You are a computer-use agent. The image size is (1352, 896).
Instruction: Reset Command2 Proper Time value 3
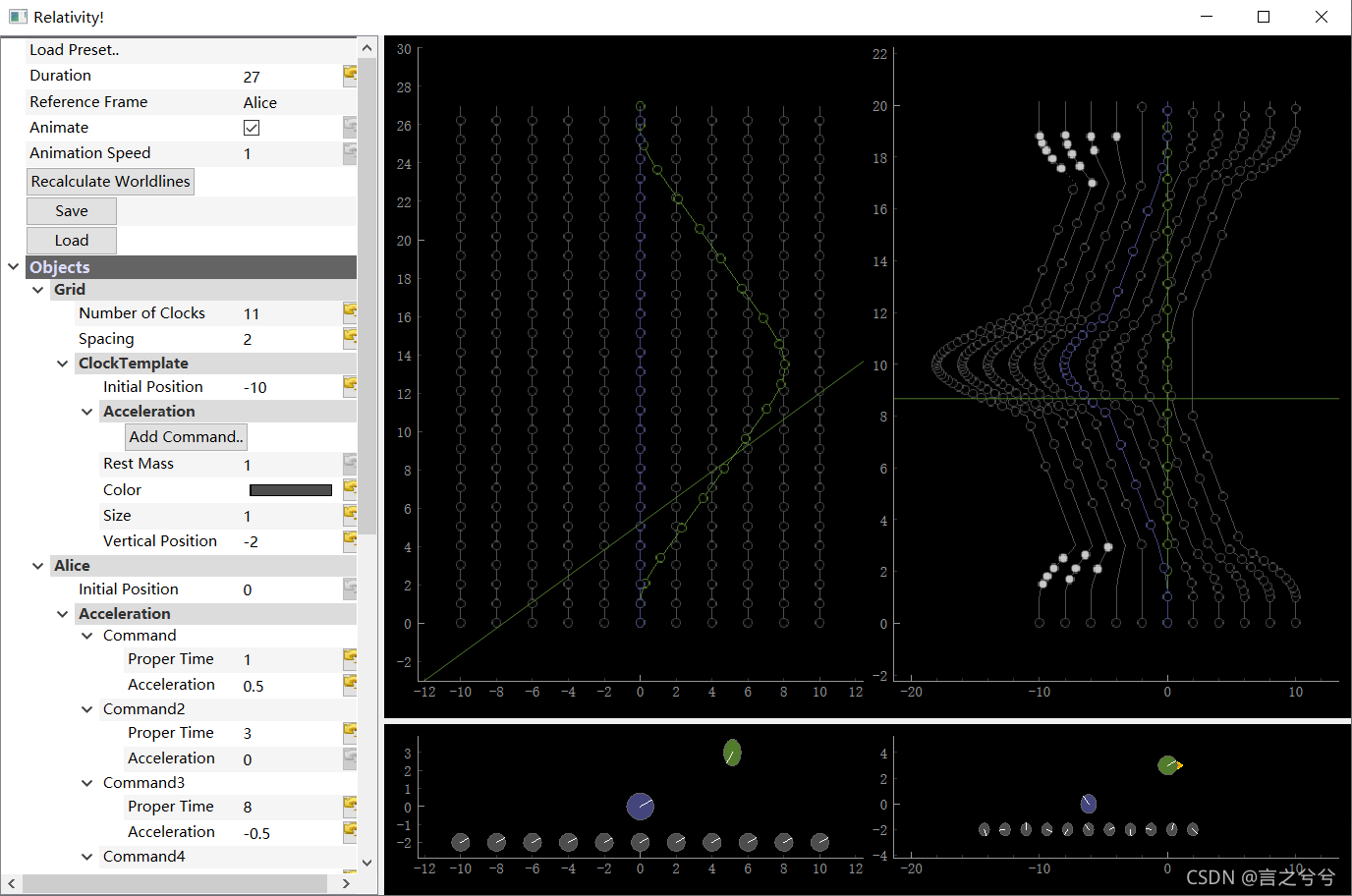(x=349, y=732)
